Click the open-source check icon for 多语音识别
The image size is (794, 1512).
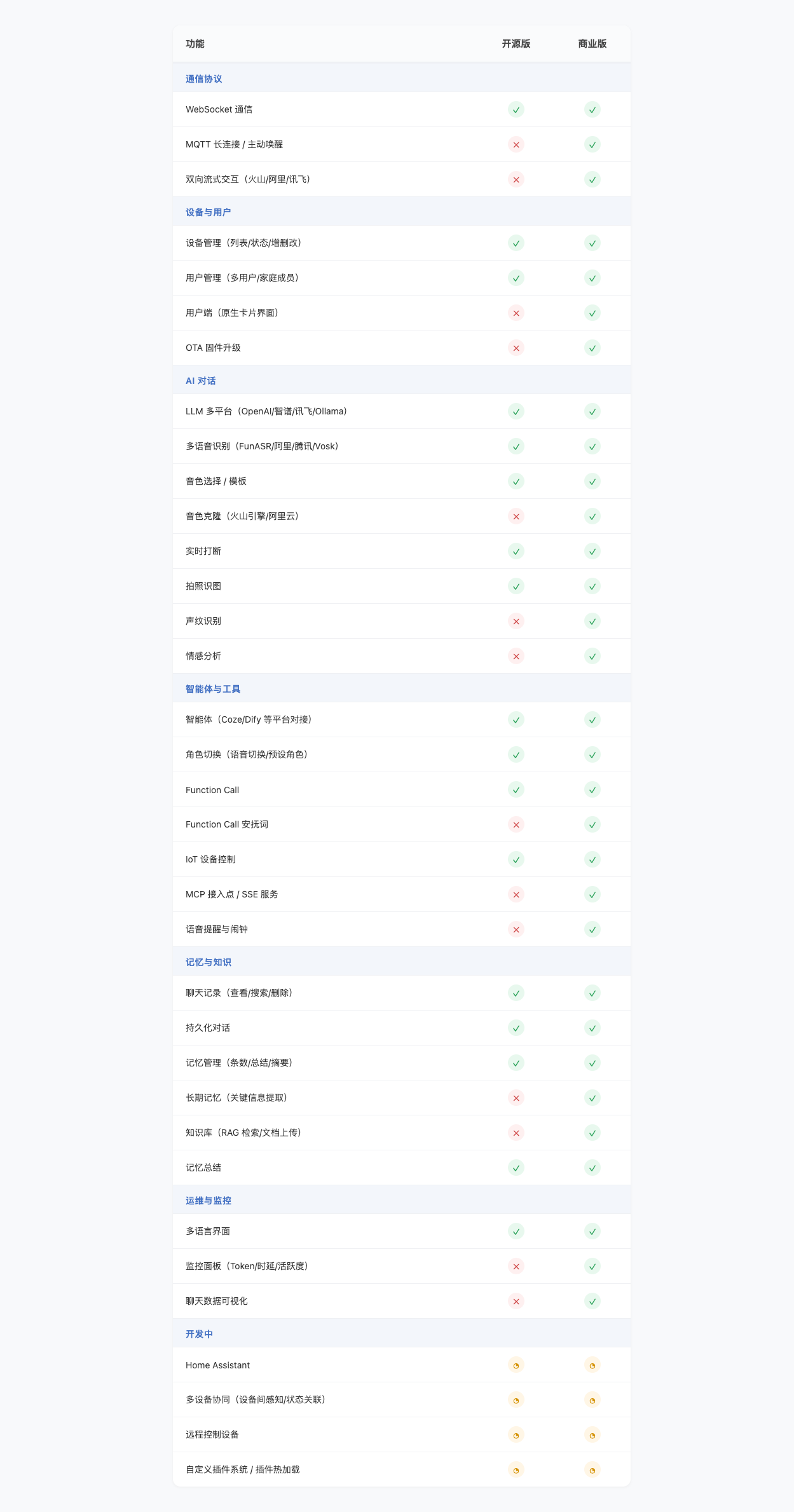tap(516, 446)
